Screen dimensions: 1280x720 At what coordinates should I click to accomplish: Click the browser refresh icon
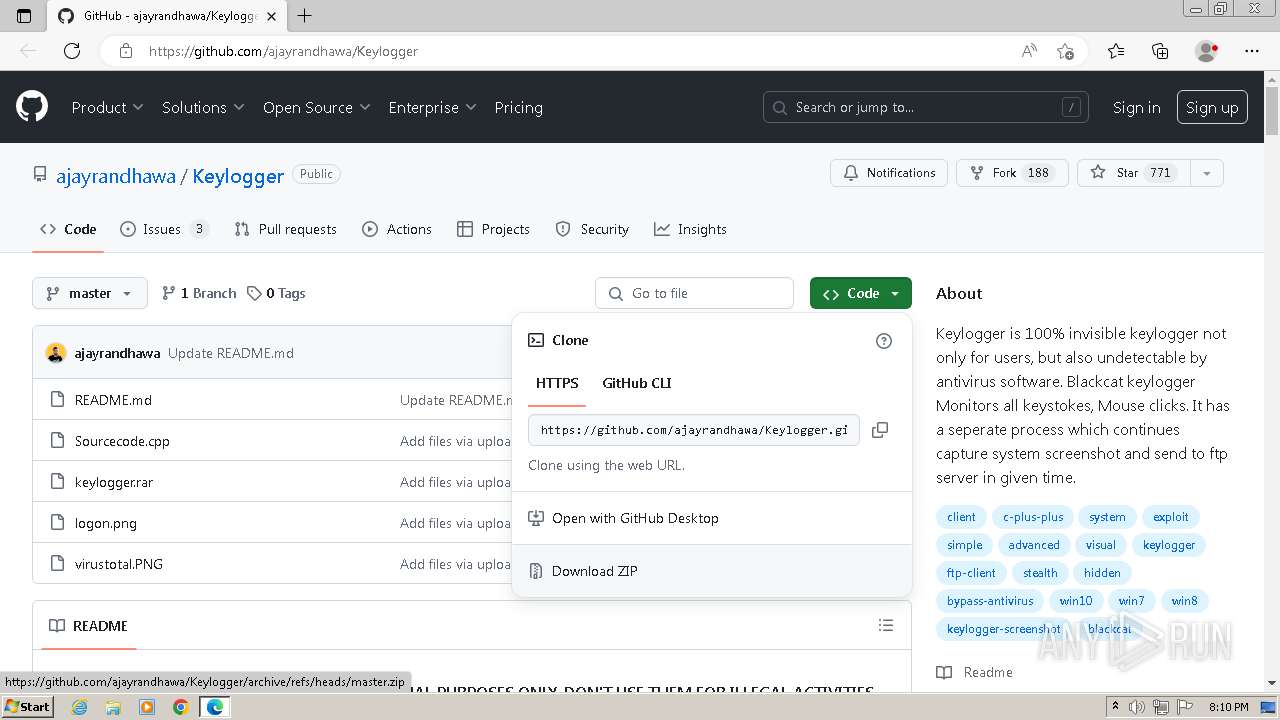point(72,51)
